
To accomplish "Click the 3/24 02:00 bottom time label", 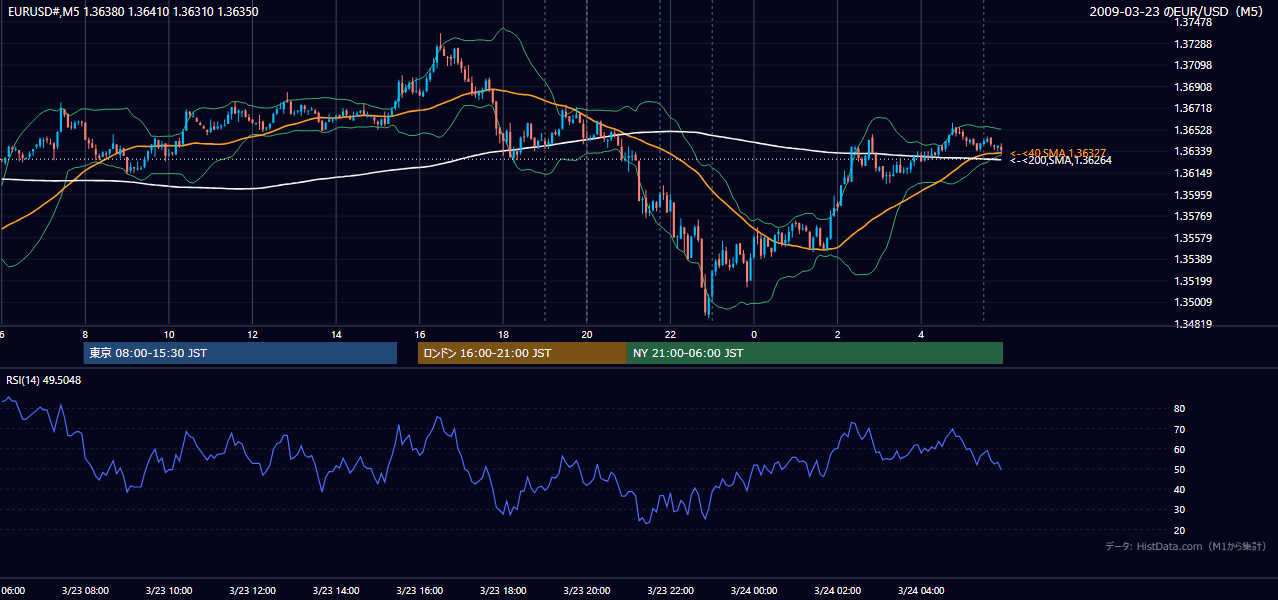I will (837, 591).
